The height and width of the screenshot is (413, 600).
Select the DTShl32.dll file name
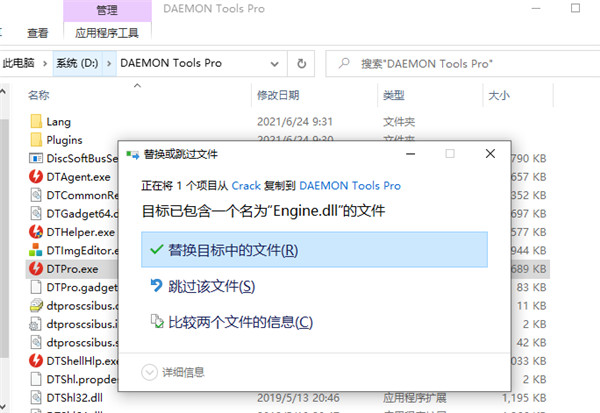click(75, 398)
